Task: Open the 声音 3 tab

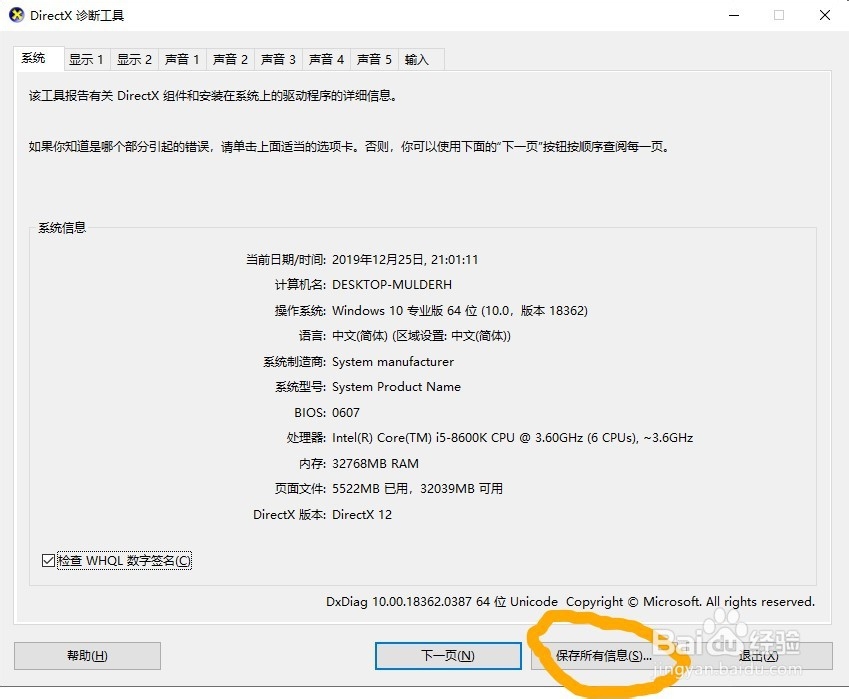Action: 278,59
